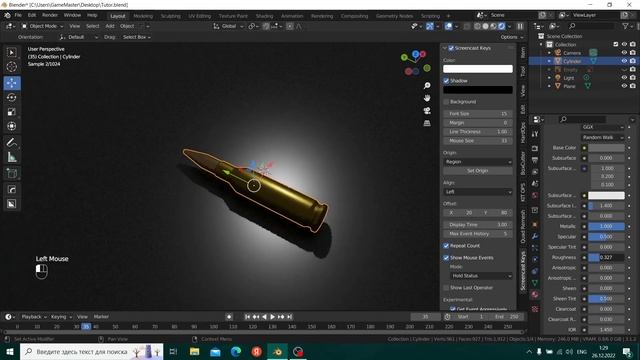The image size is (640, 360).
Task: Click the Windows taskbar search box
Action: [91, 351]
